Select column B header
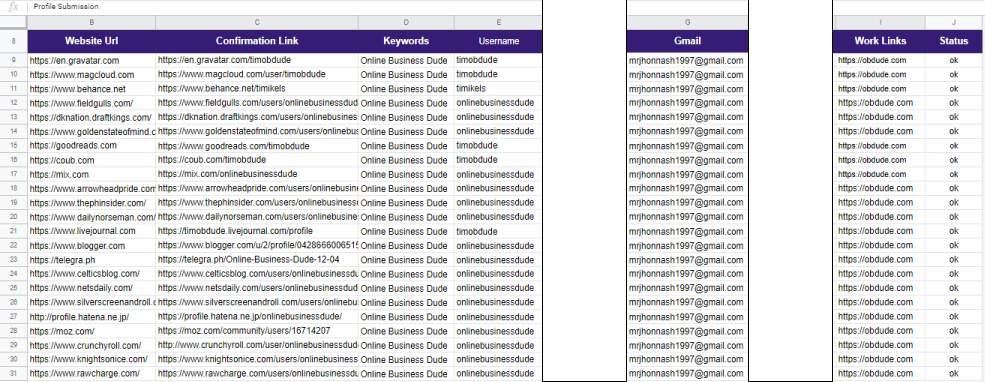Screen dimensions: 985x382 (x=92, y=23)
